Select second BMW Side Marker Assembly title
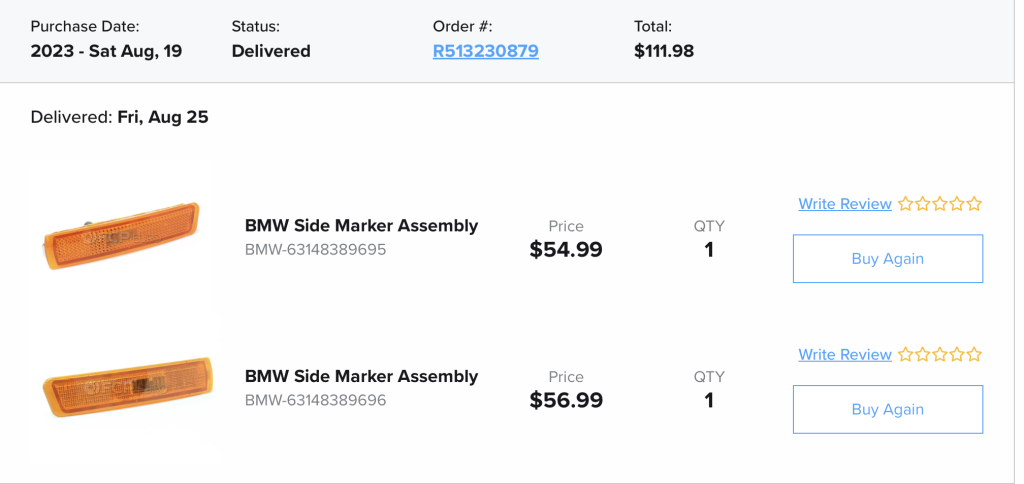This screenshot has height=484, width=1024. click(x=361, y=376)
